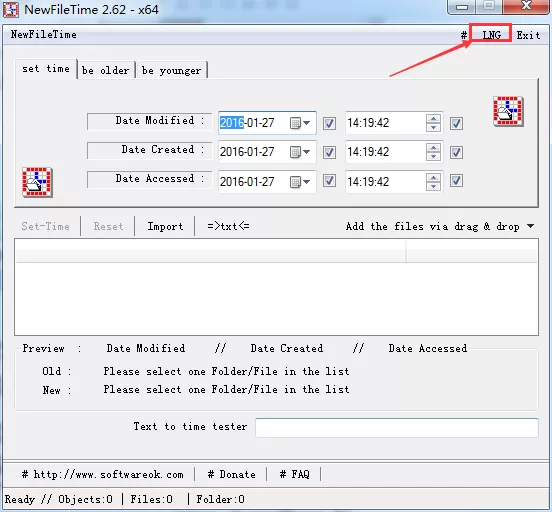
Task: Switch to the be younger tab
Action: (172, 70)
